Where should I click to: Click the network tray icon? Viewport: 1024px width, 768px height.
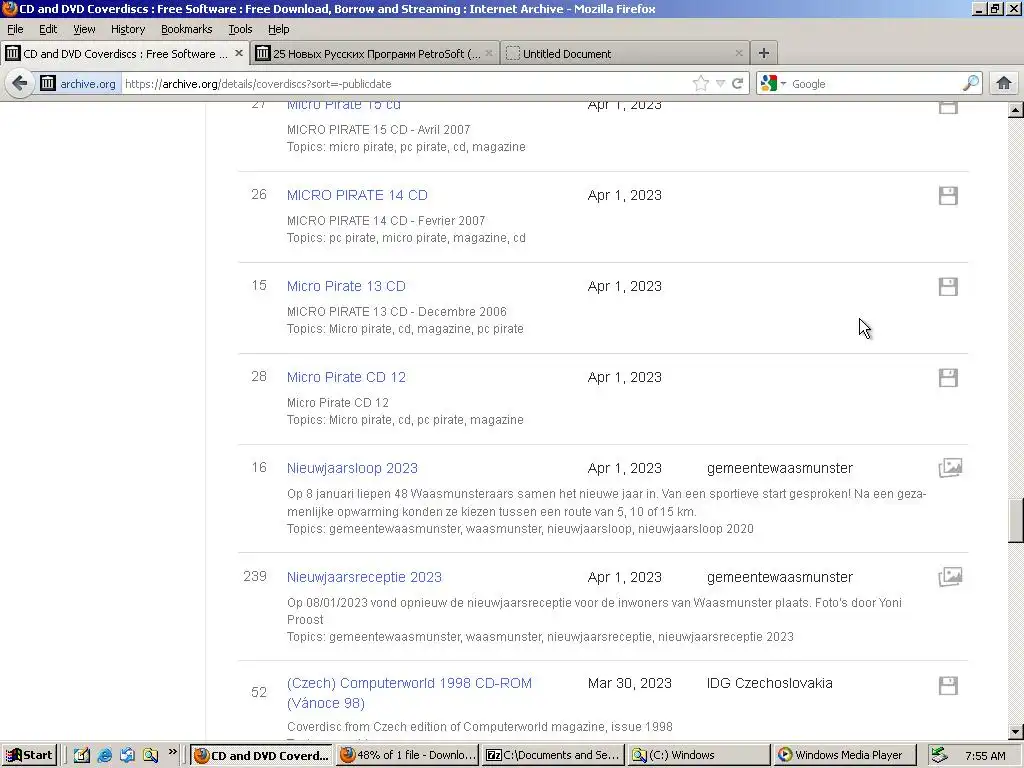click(939, 756)
